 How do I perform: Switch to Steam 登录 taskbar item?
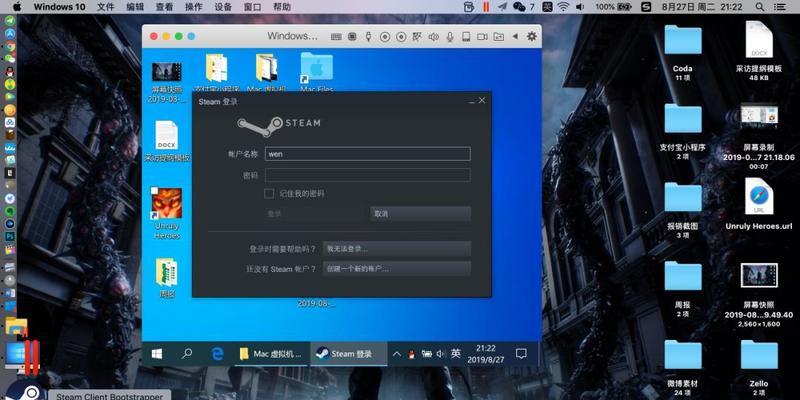348,354
